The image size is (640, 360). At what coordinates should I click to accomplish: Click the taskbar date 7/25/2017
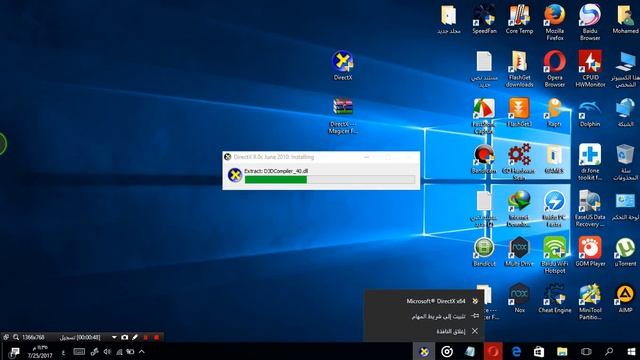[x=40, y=356]
